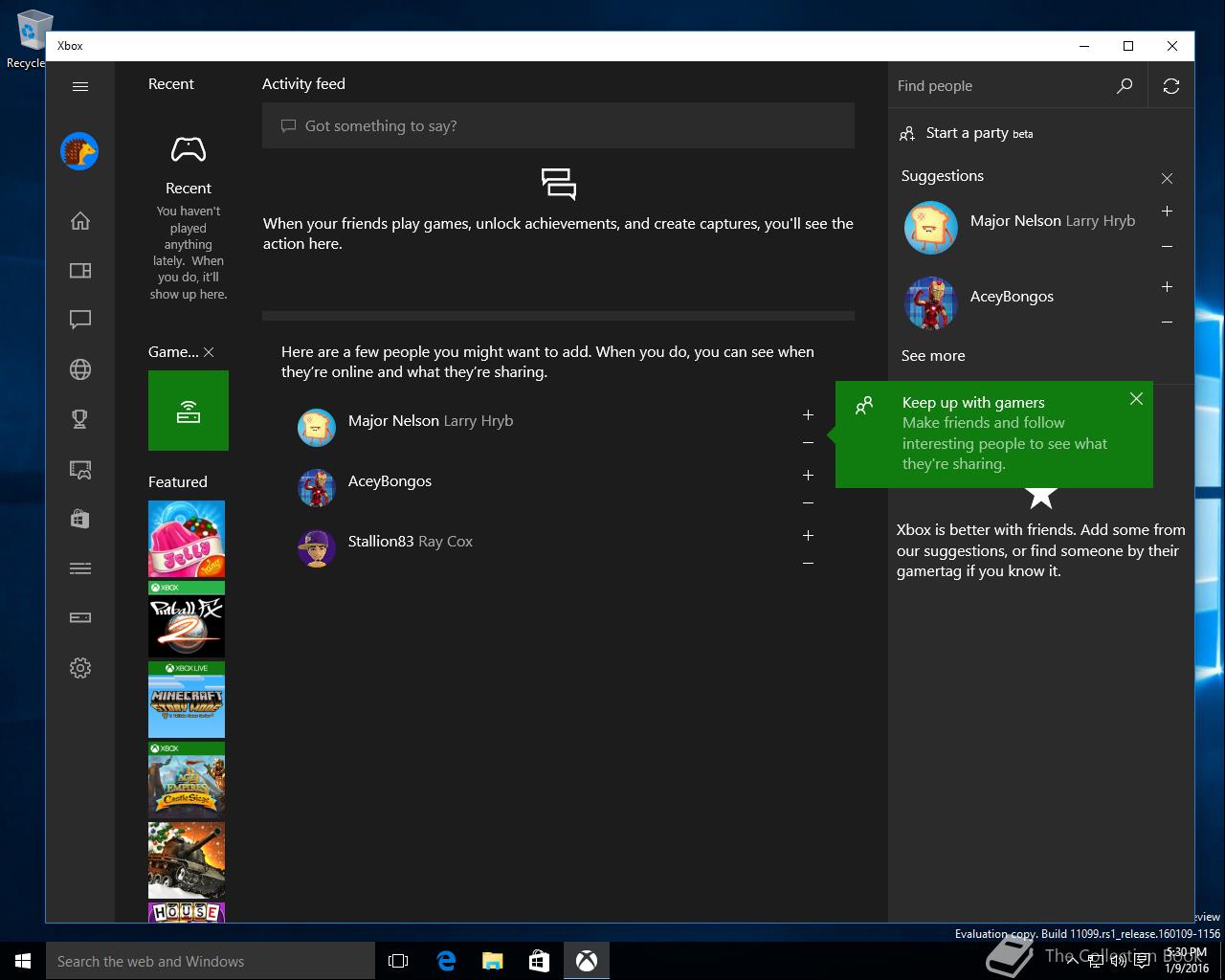
Task: Remove AceyBongos from Suggestions panel
Action: (x=1167, y=323)
